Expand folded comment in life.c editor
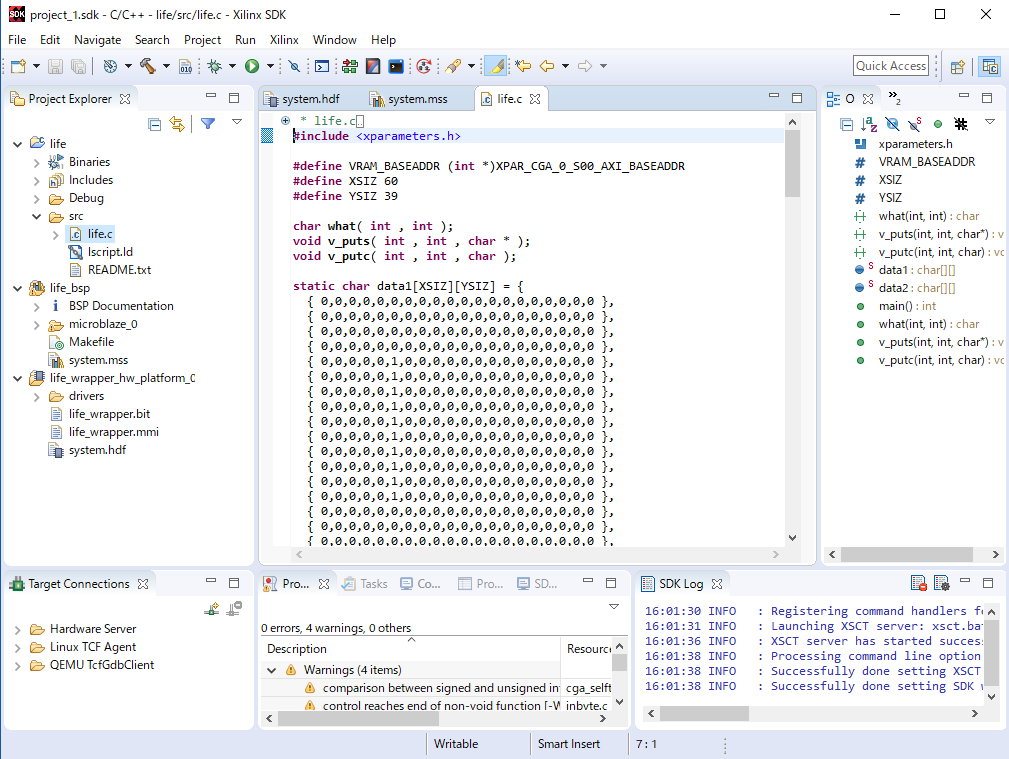The width and height of the screenshot is (1009, 759). click(285, 120)
